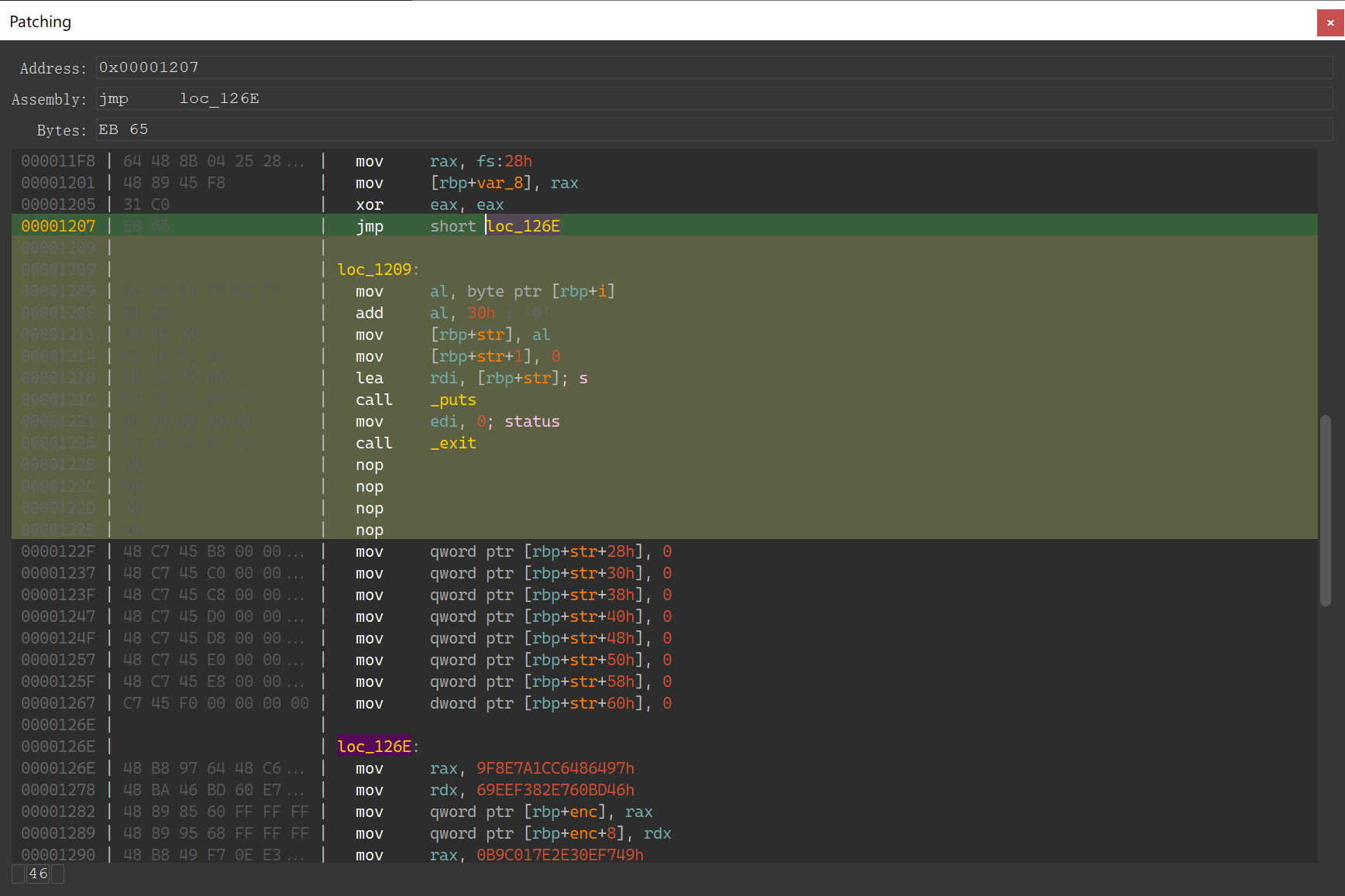The height and width of the screenshot is (896, 1345).
Task: Click the bytes 31 C0 column entry
Action: click(x=146, y=204)
